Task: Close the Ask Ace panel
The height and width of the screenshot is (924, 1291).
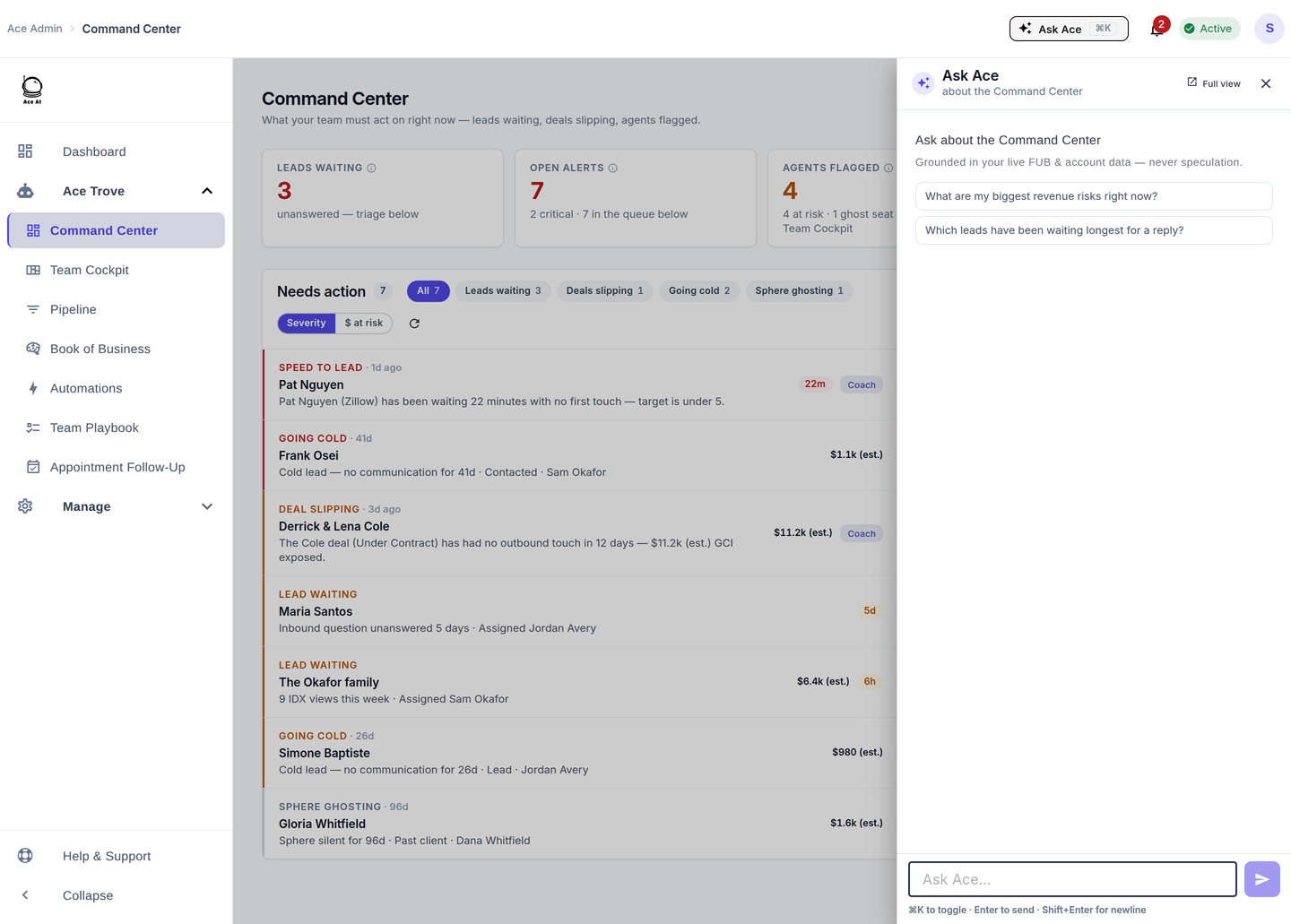Action: tap(1266, 83)
